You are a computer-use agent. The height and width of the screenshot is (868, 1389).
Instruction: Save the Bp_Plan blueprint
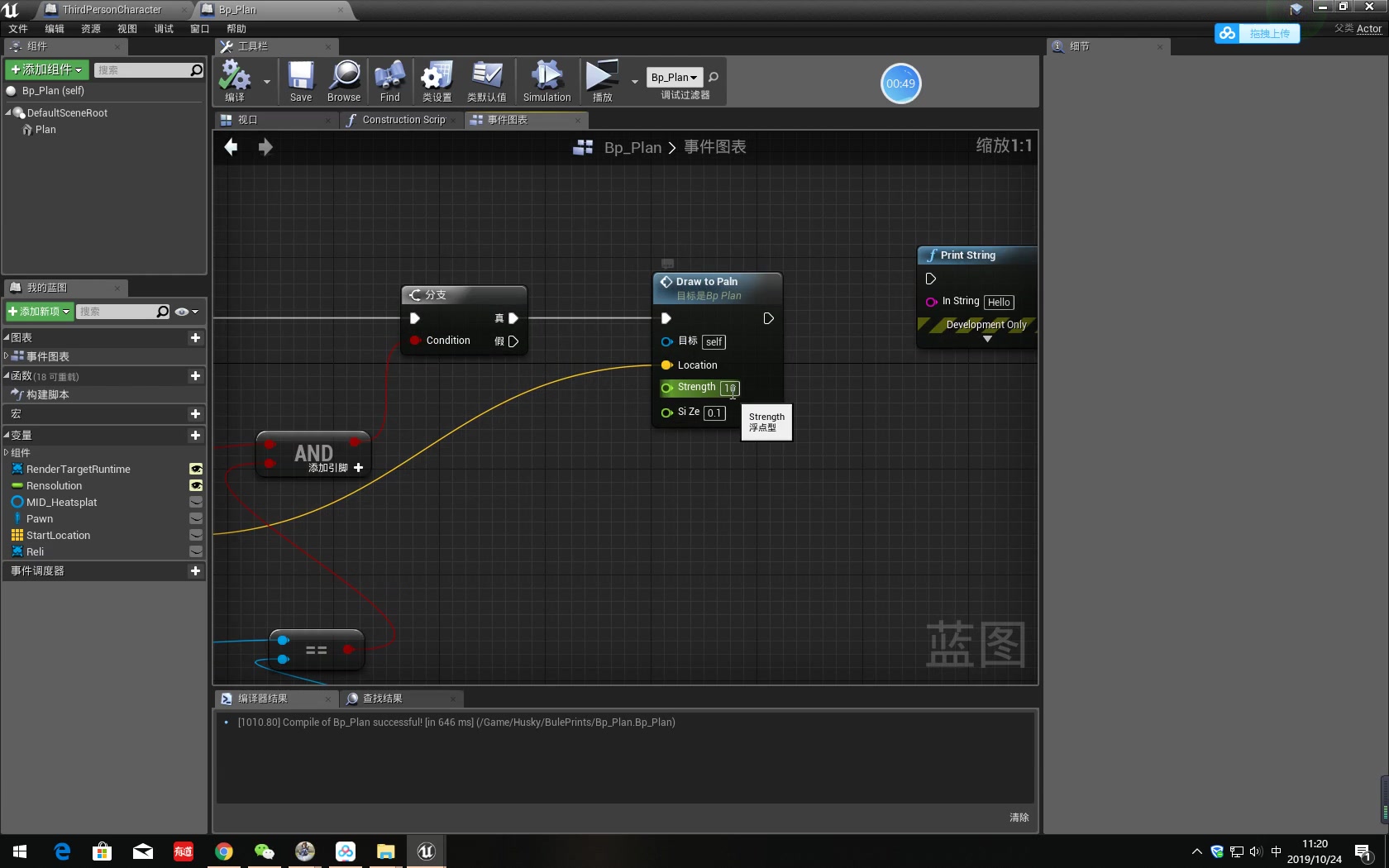pyautogui.click(x=300, y=80)
